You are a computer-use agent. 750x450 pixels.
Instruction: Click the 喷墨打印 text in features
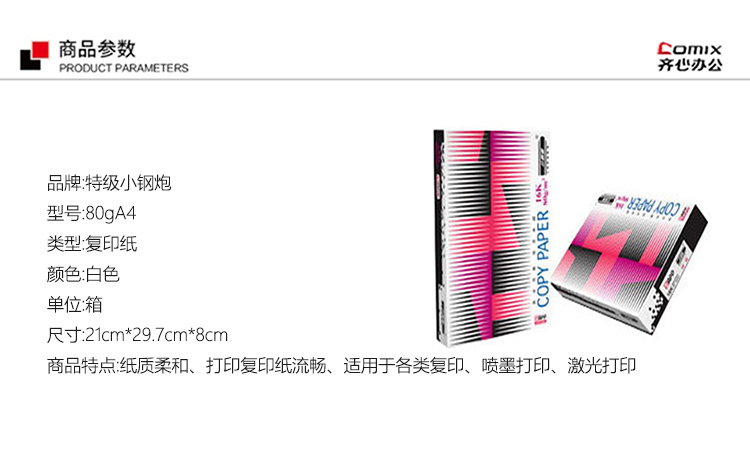[516, 366]
